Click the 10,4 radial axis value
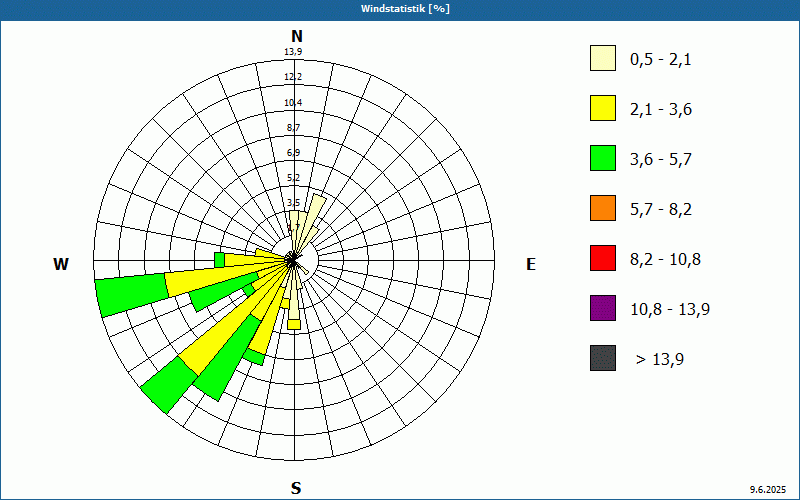Viewport: 800px width, 500px height. coord(293,103)
